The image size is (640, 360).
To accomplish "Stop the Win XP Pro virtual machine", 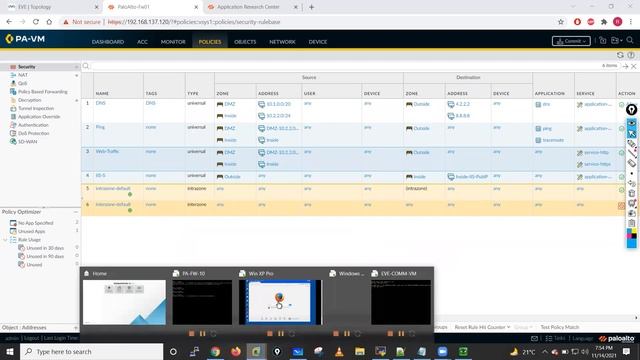I will point(269,333).
